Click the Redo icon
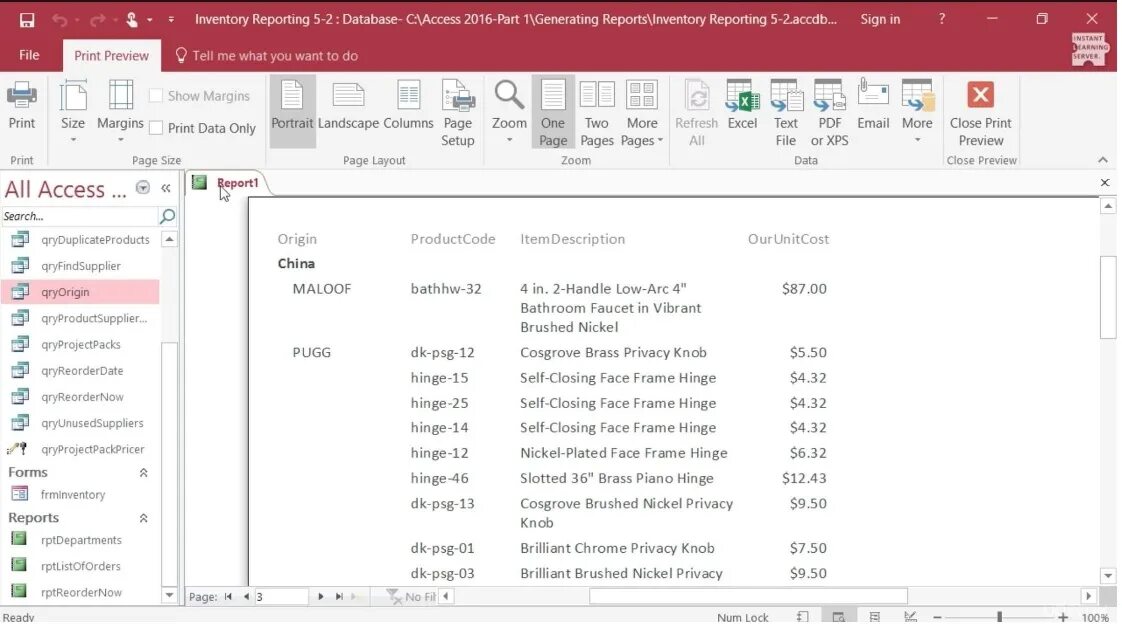 [x=97, y=20]
